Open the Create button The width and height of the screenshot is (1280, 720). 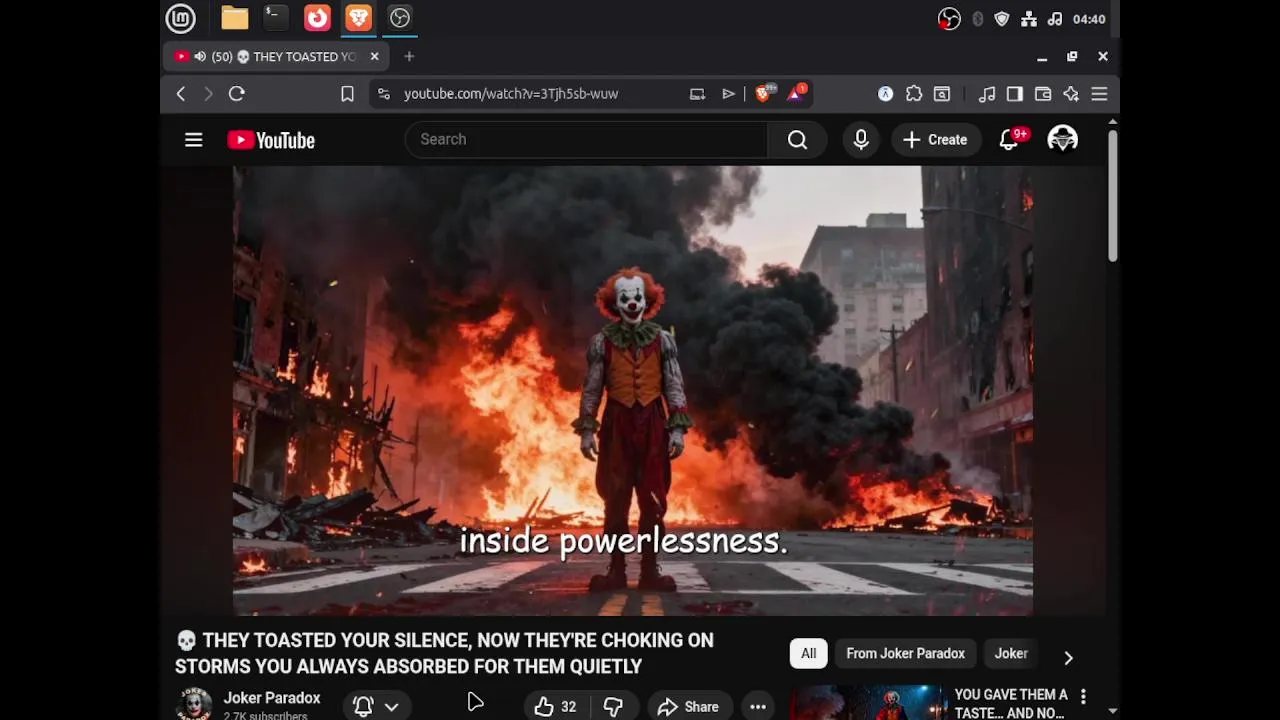935,140
